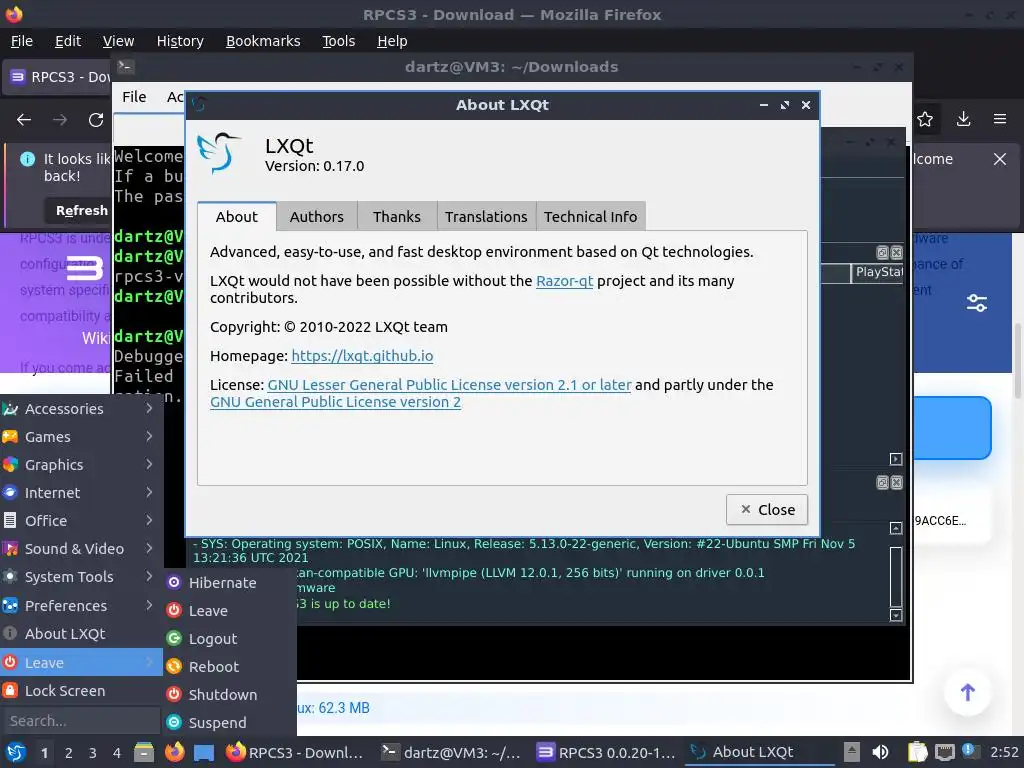Click the Preferences category icon
Screen dimensions: 1024x768
pos(10,605)
